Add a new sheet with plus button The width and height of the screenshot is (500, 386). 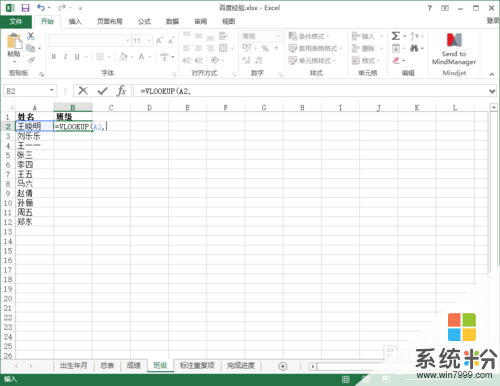coord(283,366)
